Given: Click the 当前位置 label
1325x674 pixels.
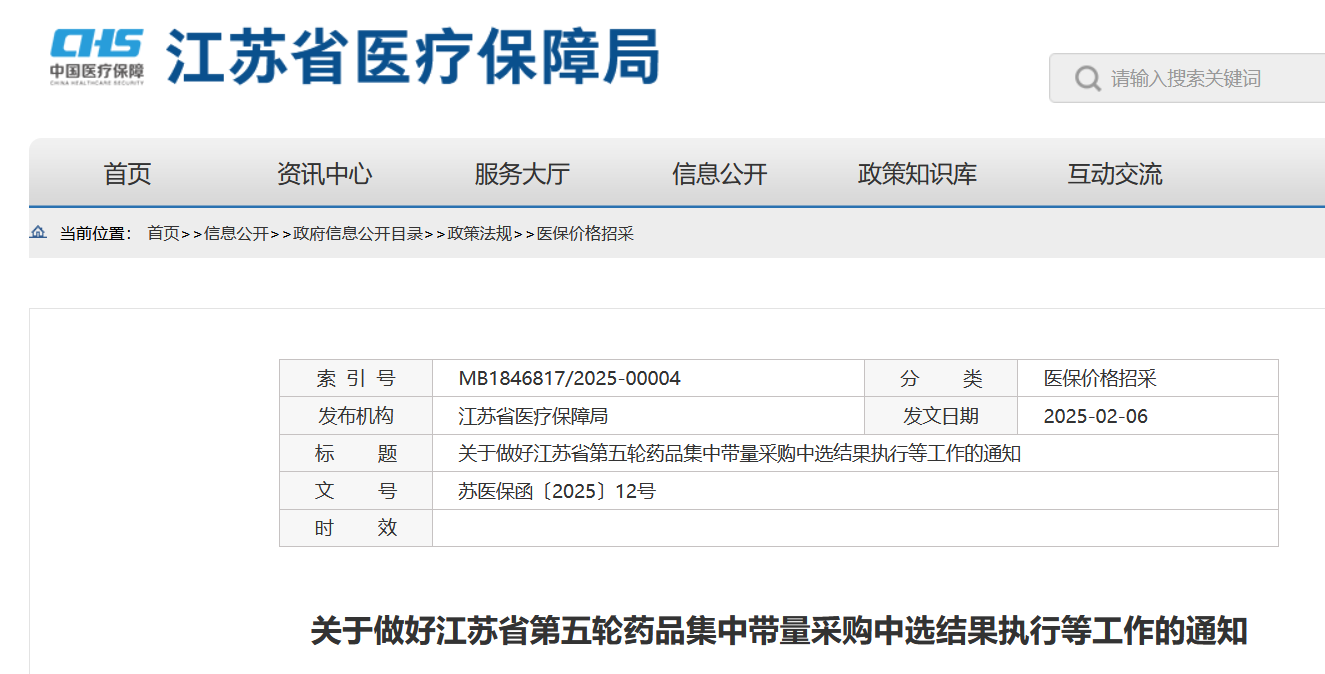Looking at the screenshot, I should pyautogui.click(x=95, y=234).
